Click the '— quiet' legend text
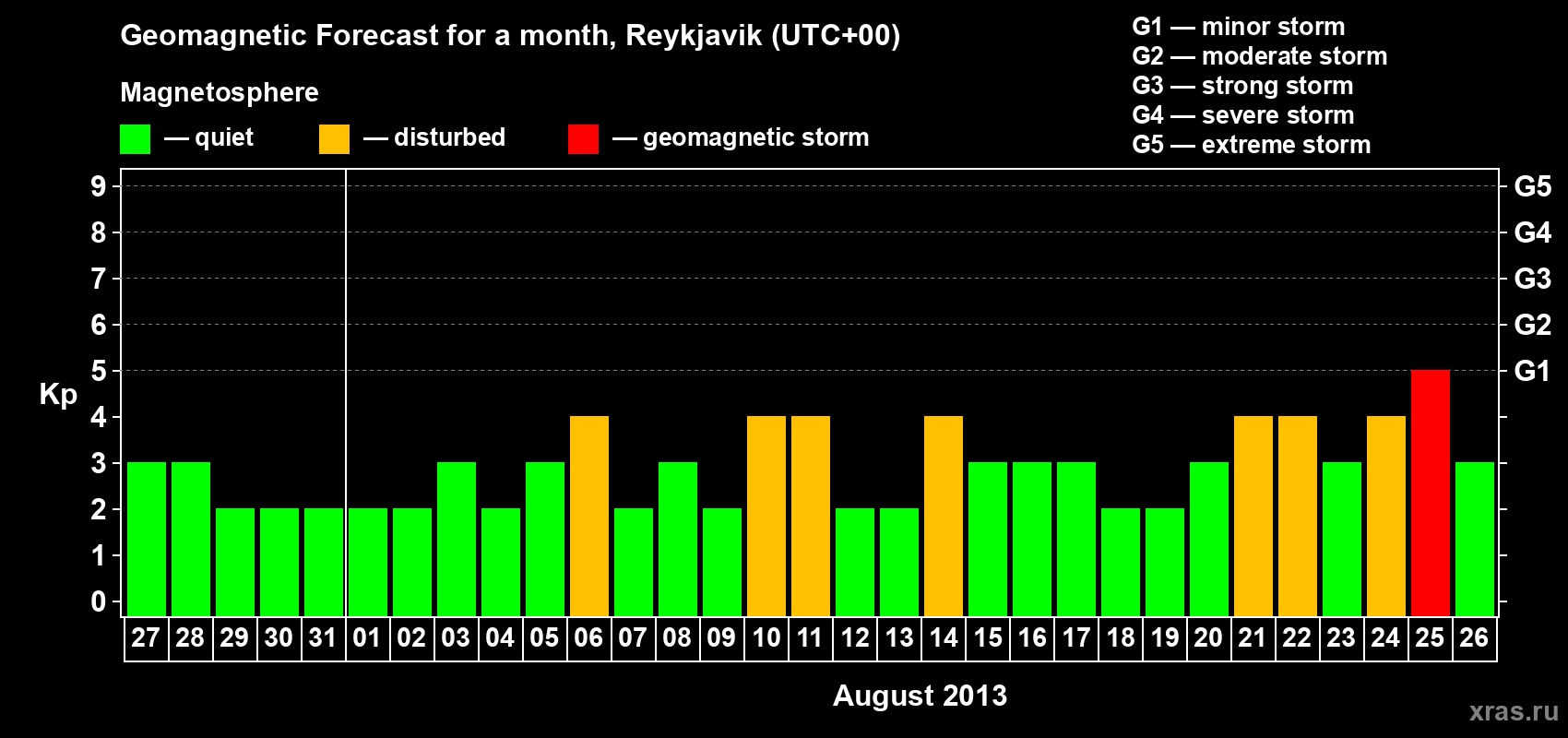 click(208, 137)
